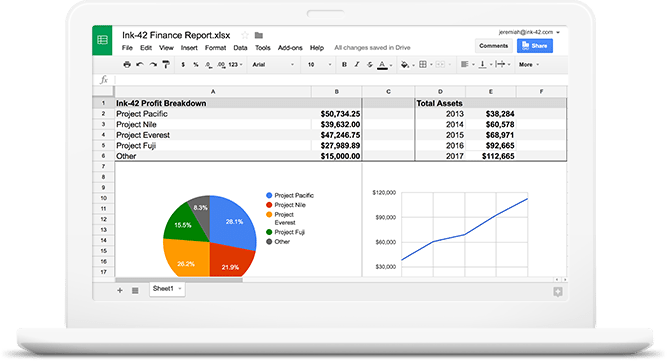The image size is (667, 361).
Task: Open the Edit menu
Action: coord(146,48)
